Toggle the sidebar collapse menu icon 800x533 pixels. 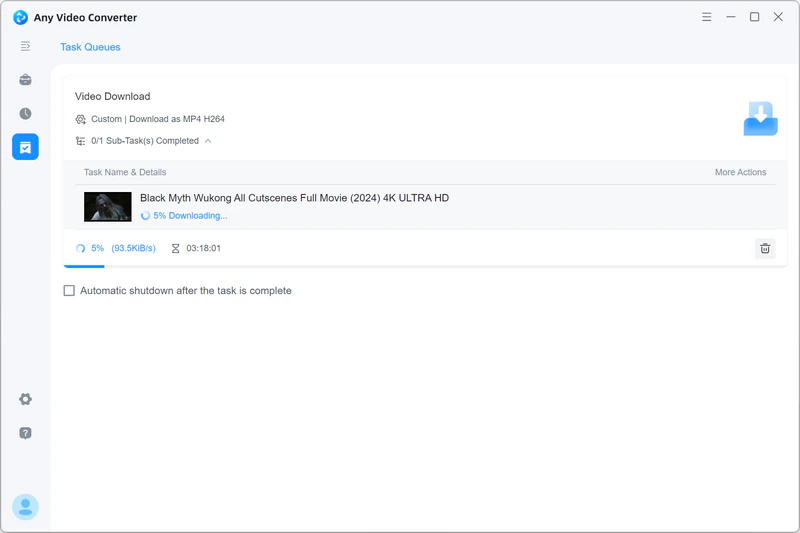pyautogui.click(x=25, y=47)
